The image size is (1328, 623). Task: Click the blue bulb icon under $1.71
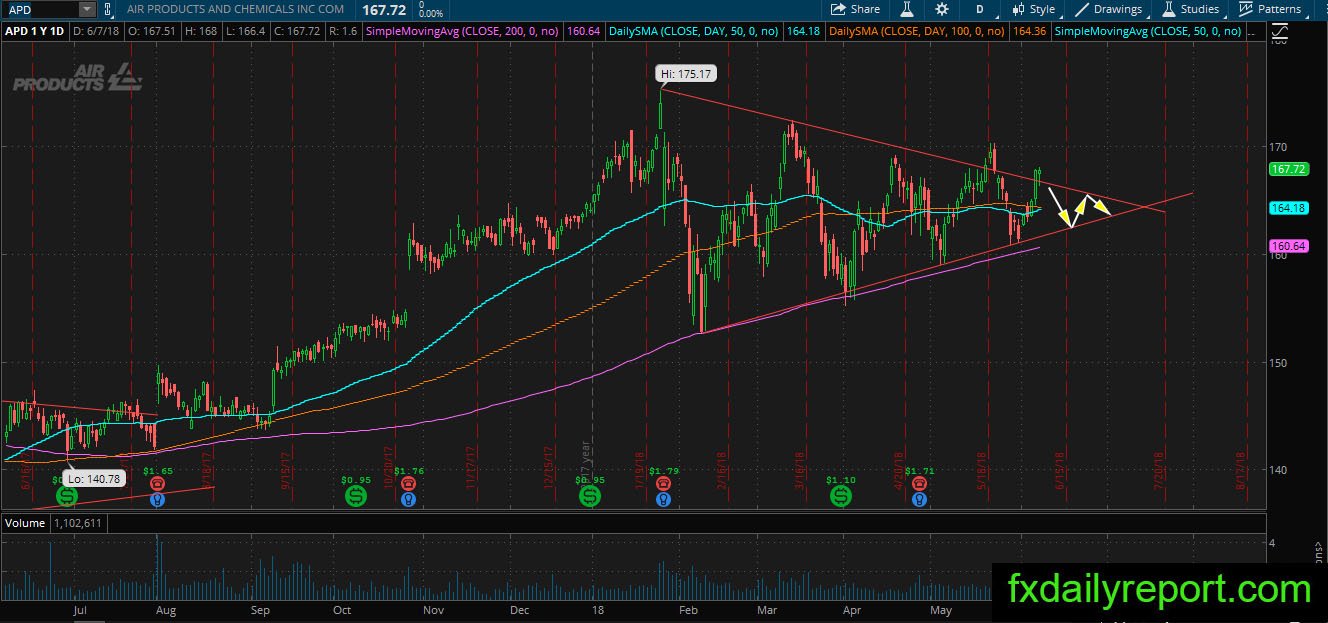click(x=918, y=498)
